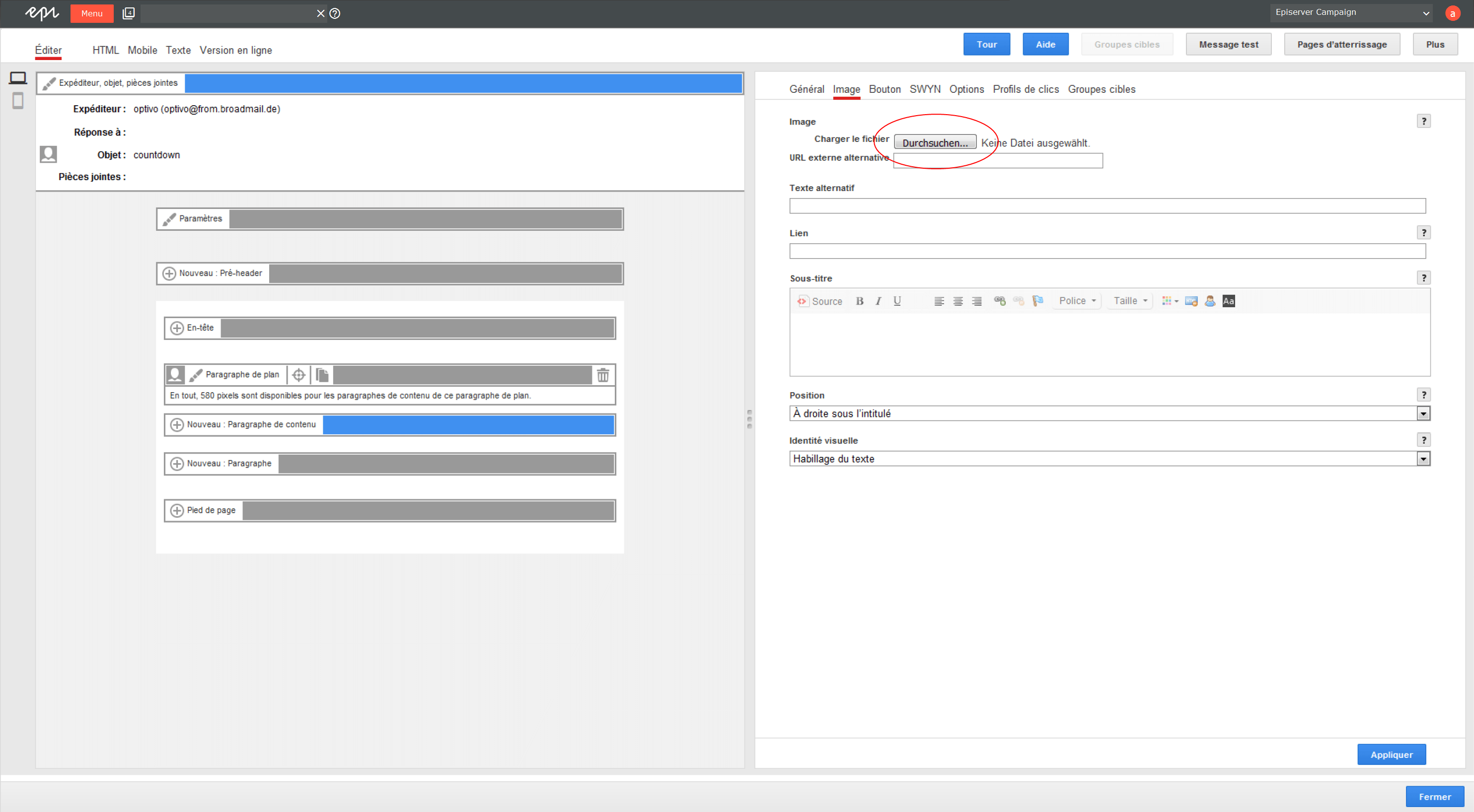The image size is (1474, 812).
Task: Apply bold formatting in Sous-titre editor
Action: click(x=860, y=301)
